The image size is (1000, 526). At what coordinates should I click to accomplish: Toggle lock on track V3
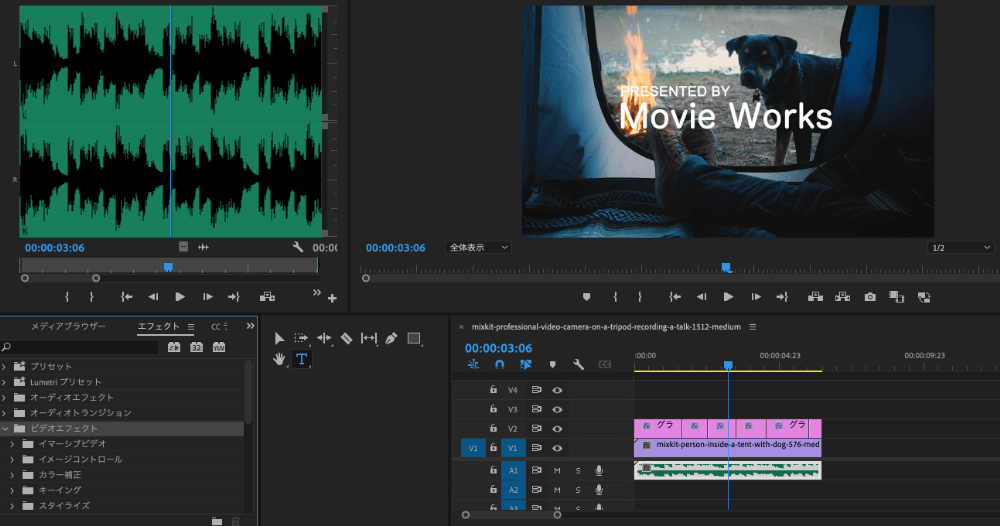(x=493, y=409)
